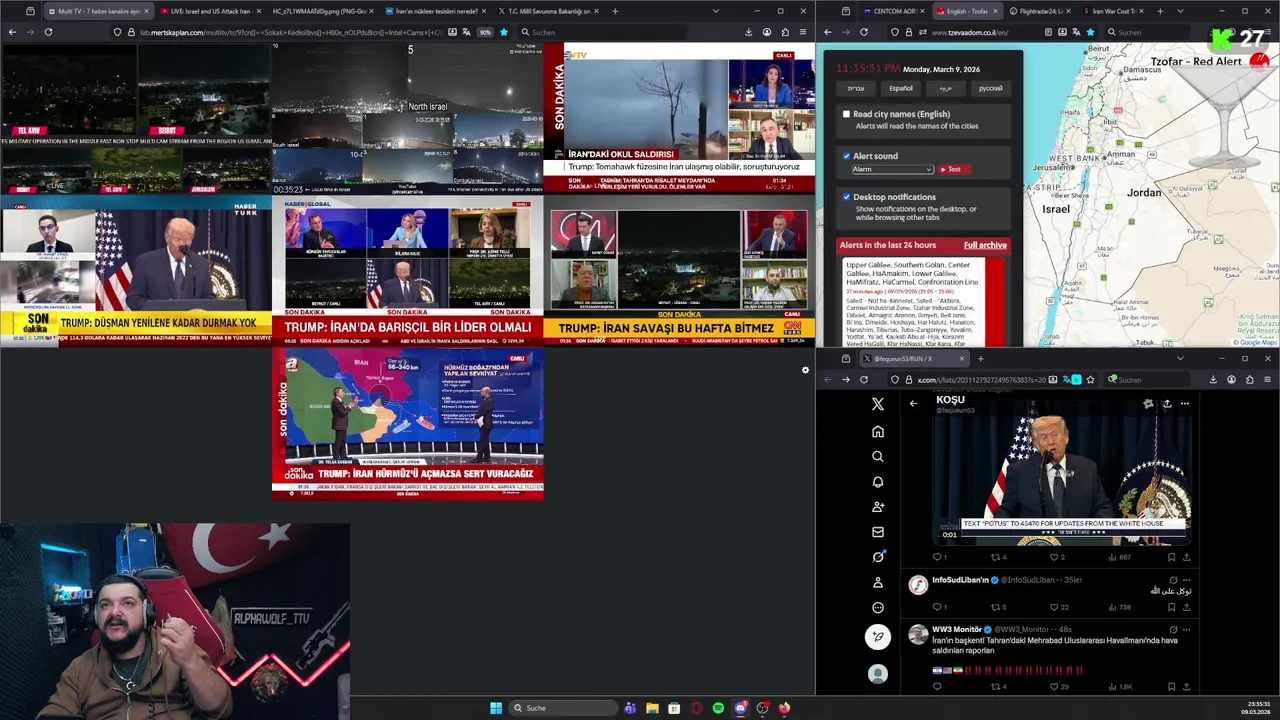Screen dimensions: 1280x720
Task: Share the KOŞU list via share icon
Action: coord(1166,403)
